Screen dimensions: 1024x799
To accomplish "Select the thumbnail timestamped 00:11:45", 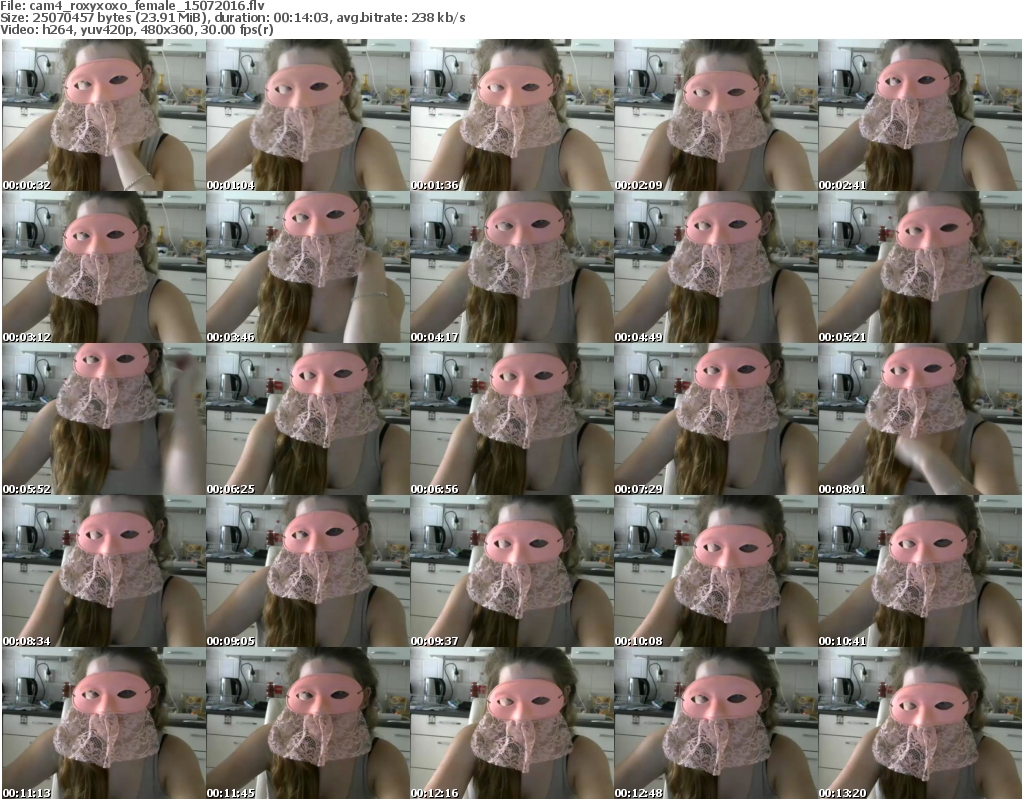I will coord(308,723).
